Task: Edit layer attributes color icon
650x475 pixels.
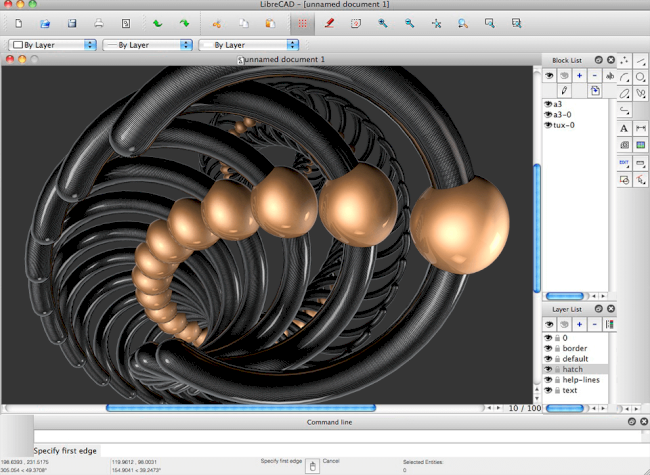Action: click(610, 325)
